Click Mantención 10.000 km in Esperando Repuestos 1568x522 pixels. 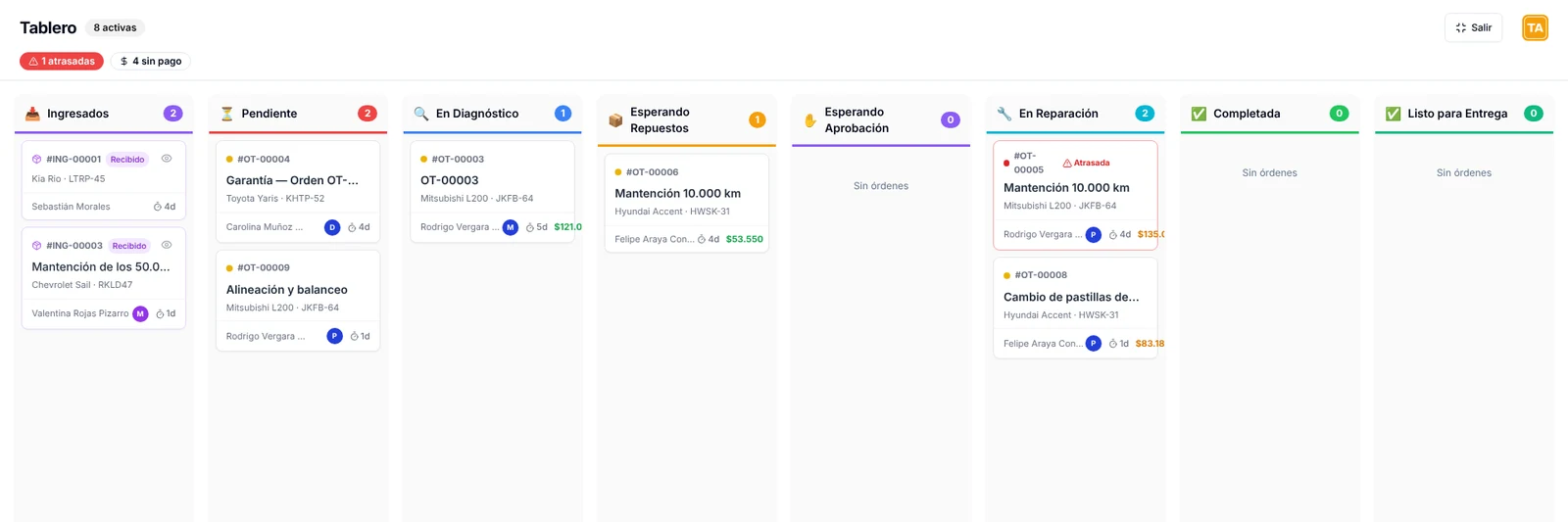click(678, 194)
